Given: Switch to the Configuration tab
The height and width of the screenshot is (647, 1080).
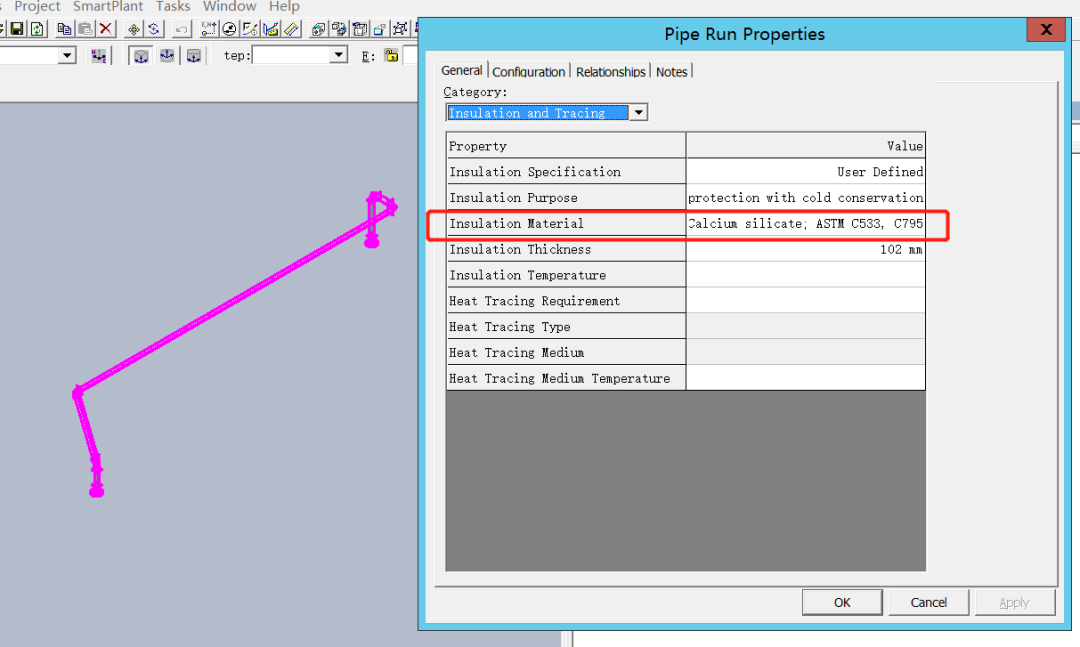Looking at the screenshot, I should [x=528, y=72].
